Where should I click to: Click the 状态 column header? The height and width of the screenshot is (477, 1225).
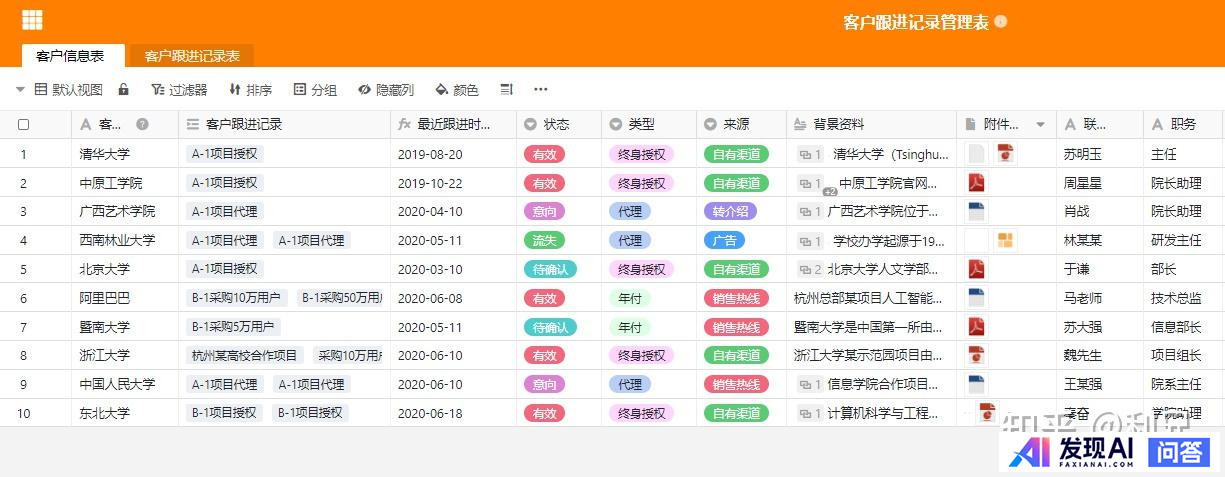559,124
